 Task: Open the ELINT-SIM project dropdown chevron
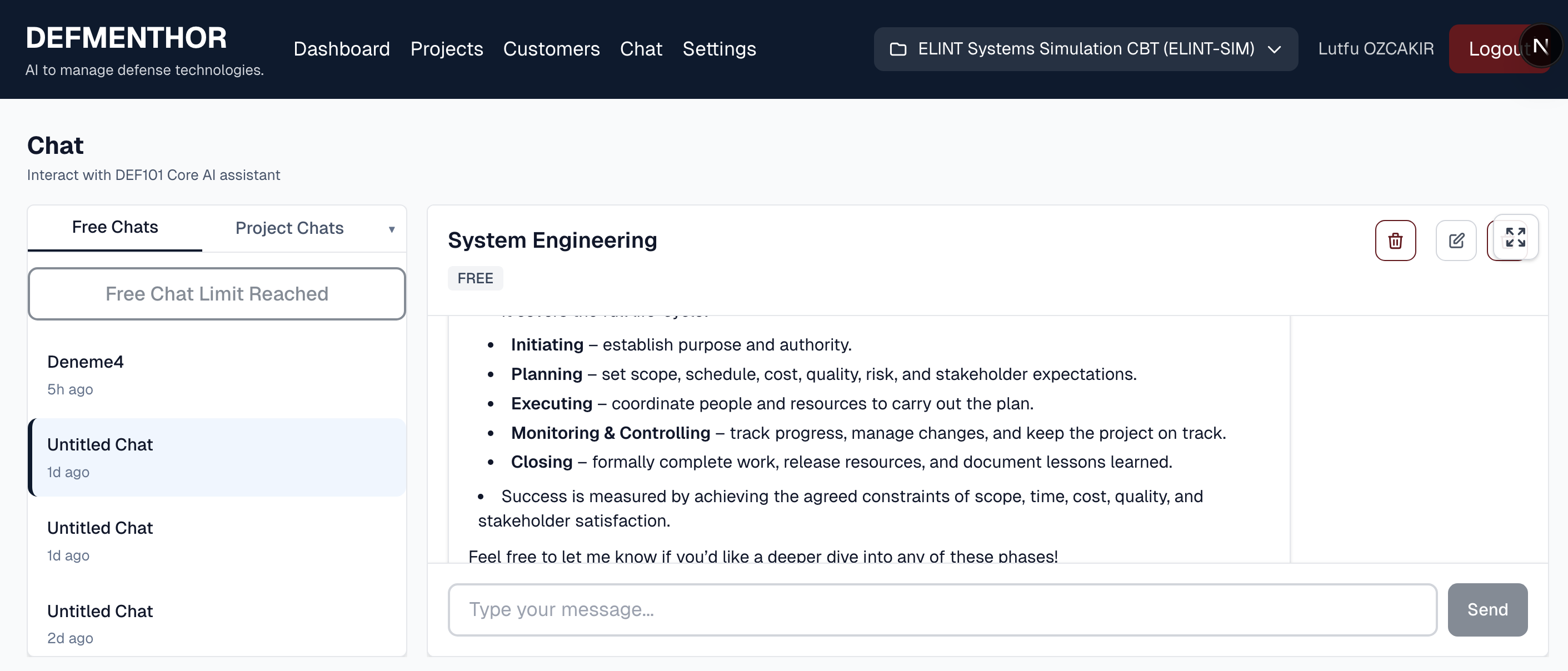coord(1274,49)
